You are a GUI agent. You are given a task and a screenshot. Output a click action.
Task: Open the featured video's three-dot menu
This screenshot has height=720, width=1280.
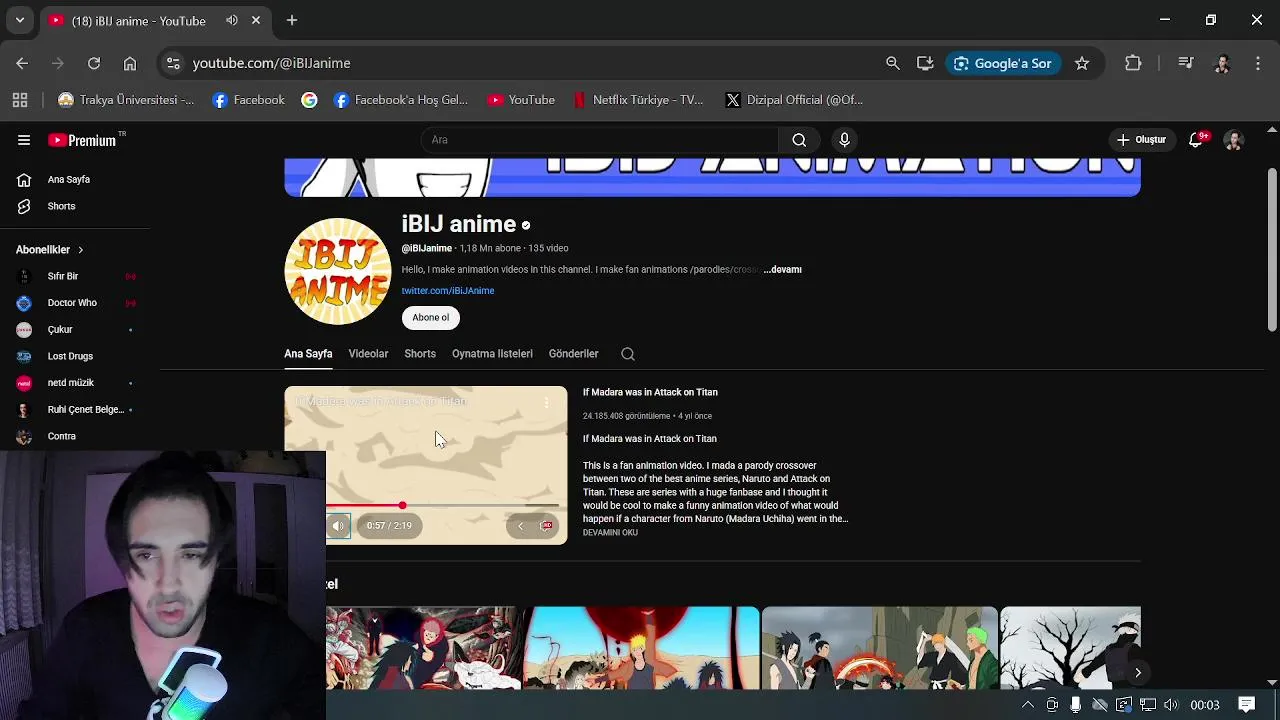coord(546,402)
